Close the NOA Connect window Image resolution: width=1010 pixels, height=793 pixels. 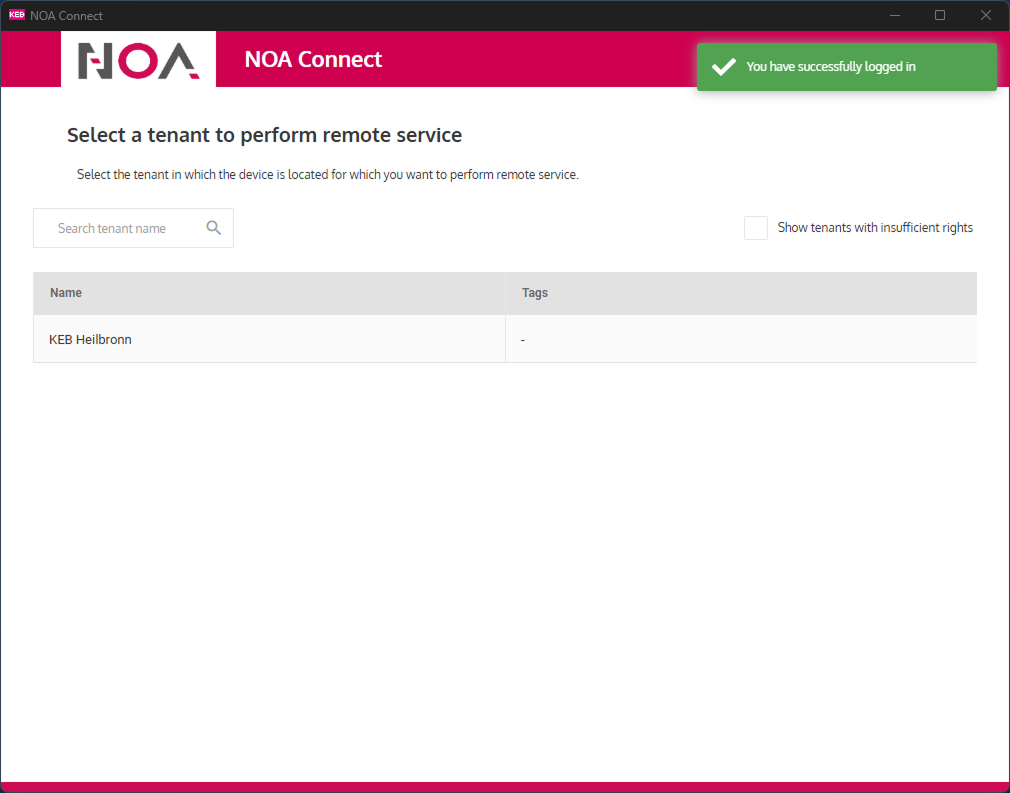pos(986,15)
